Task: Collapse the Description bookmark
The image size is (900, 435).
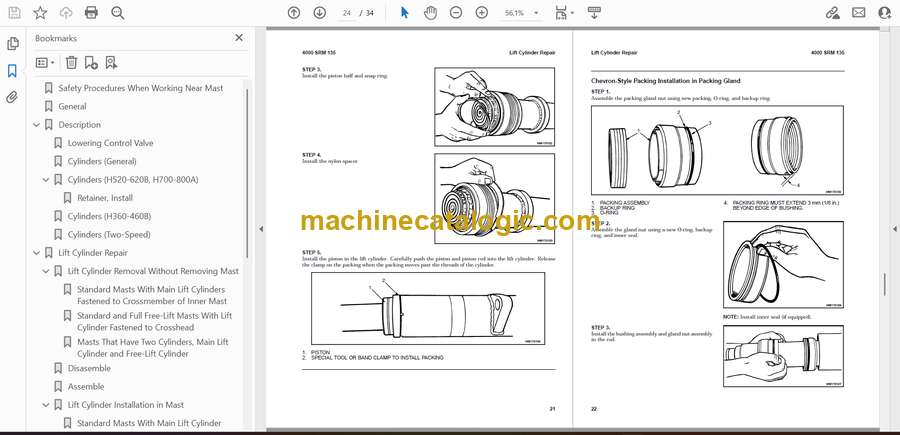Action: coord(37,125)
